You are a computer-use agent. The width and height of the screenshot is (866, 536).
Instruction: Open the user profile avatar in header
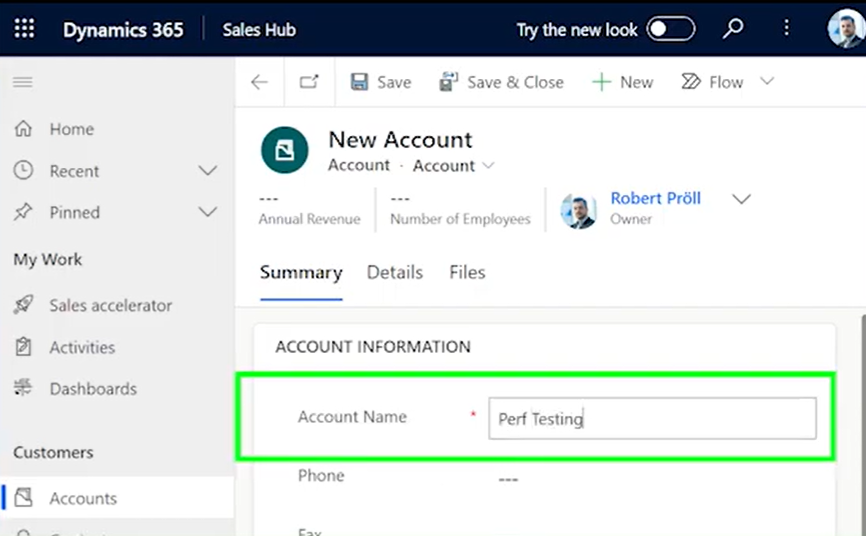(846, 29)
